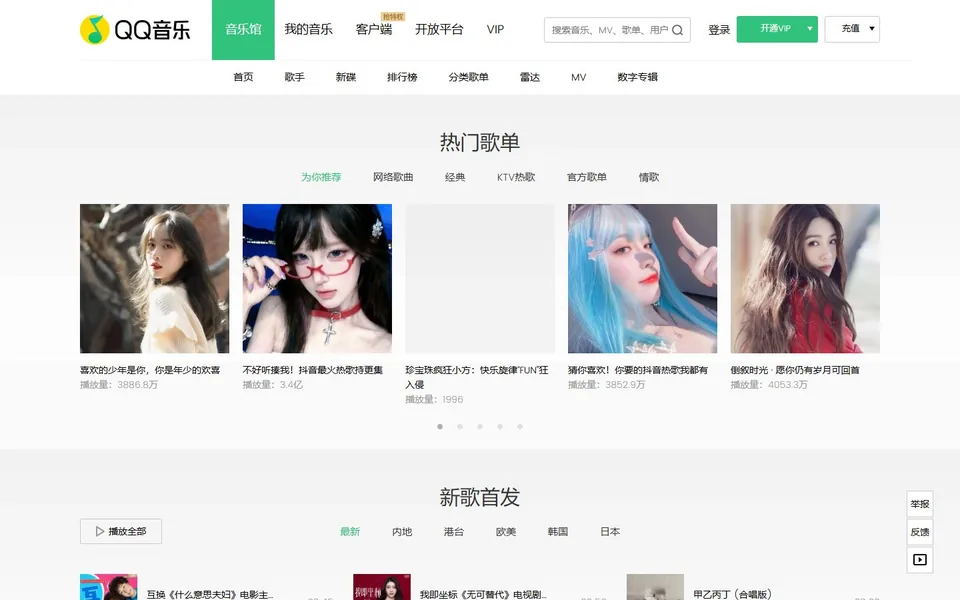
Task: Click the 甲乙丙丁 song cover thumbnail
Action: (x=655, y=587)
